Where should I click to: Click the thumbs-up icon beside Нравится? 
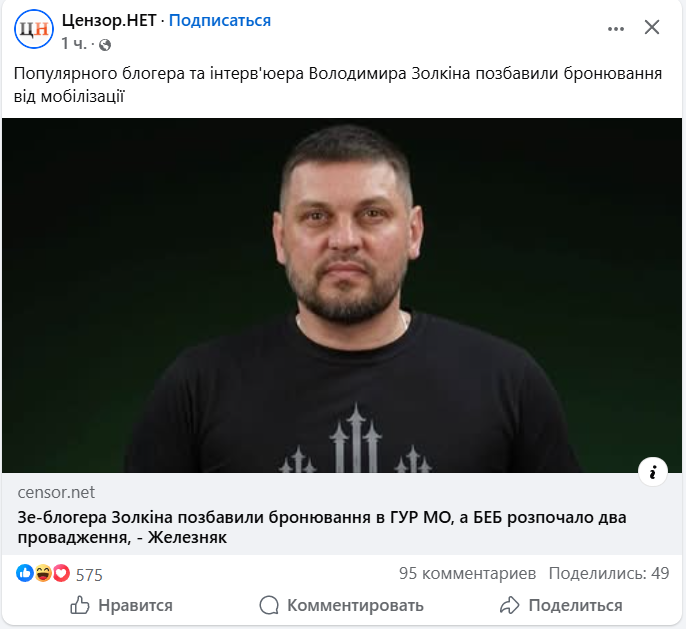[x=80, y=605]
